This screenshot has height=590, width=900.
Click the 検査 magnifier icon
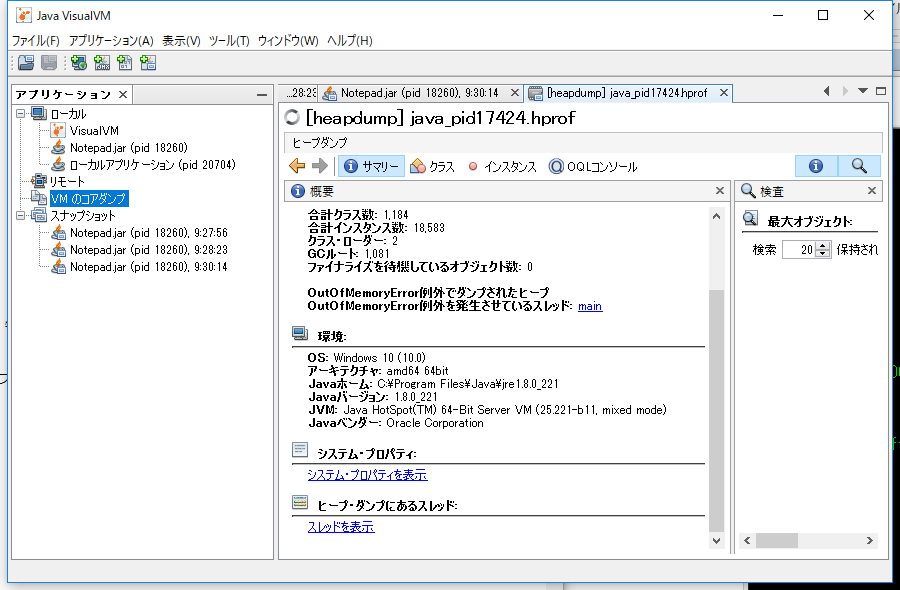748,191
